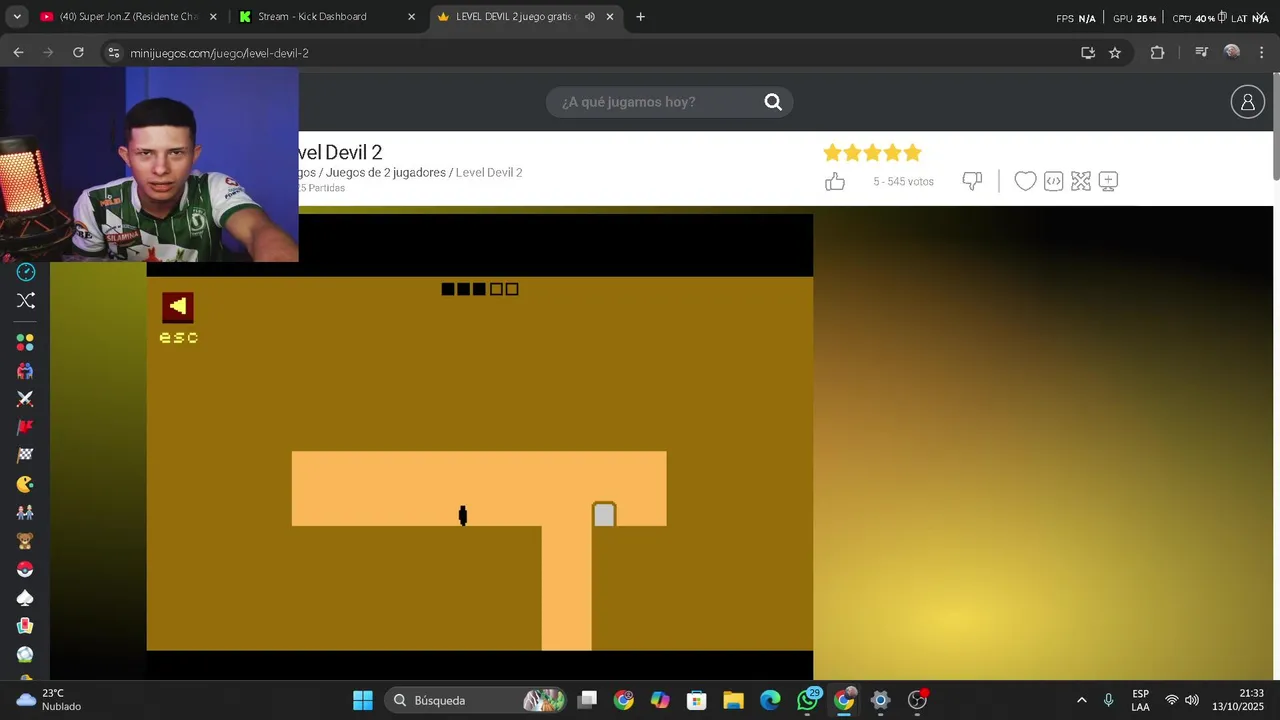Open the tab search dropdown arrow
Viewport: 1280px width, 720px height.
click(x=17, y=17)
